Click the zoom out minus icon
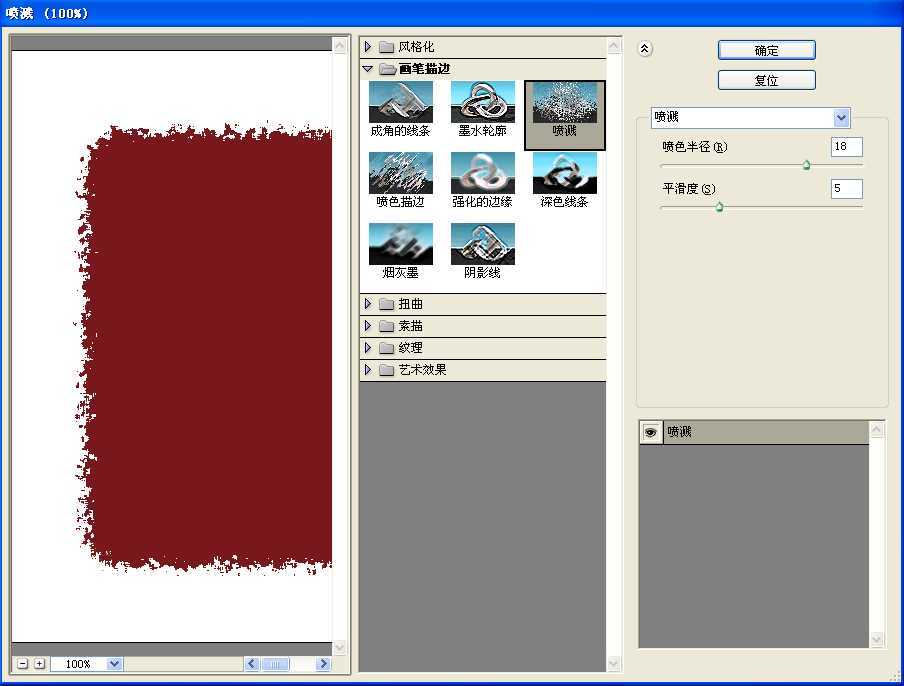The image size is (904, 686). (x=23, y=664)
